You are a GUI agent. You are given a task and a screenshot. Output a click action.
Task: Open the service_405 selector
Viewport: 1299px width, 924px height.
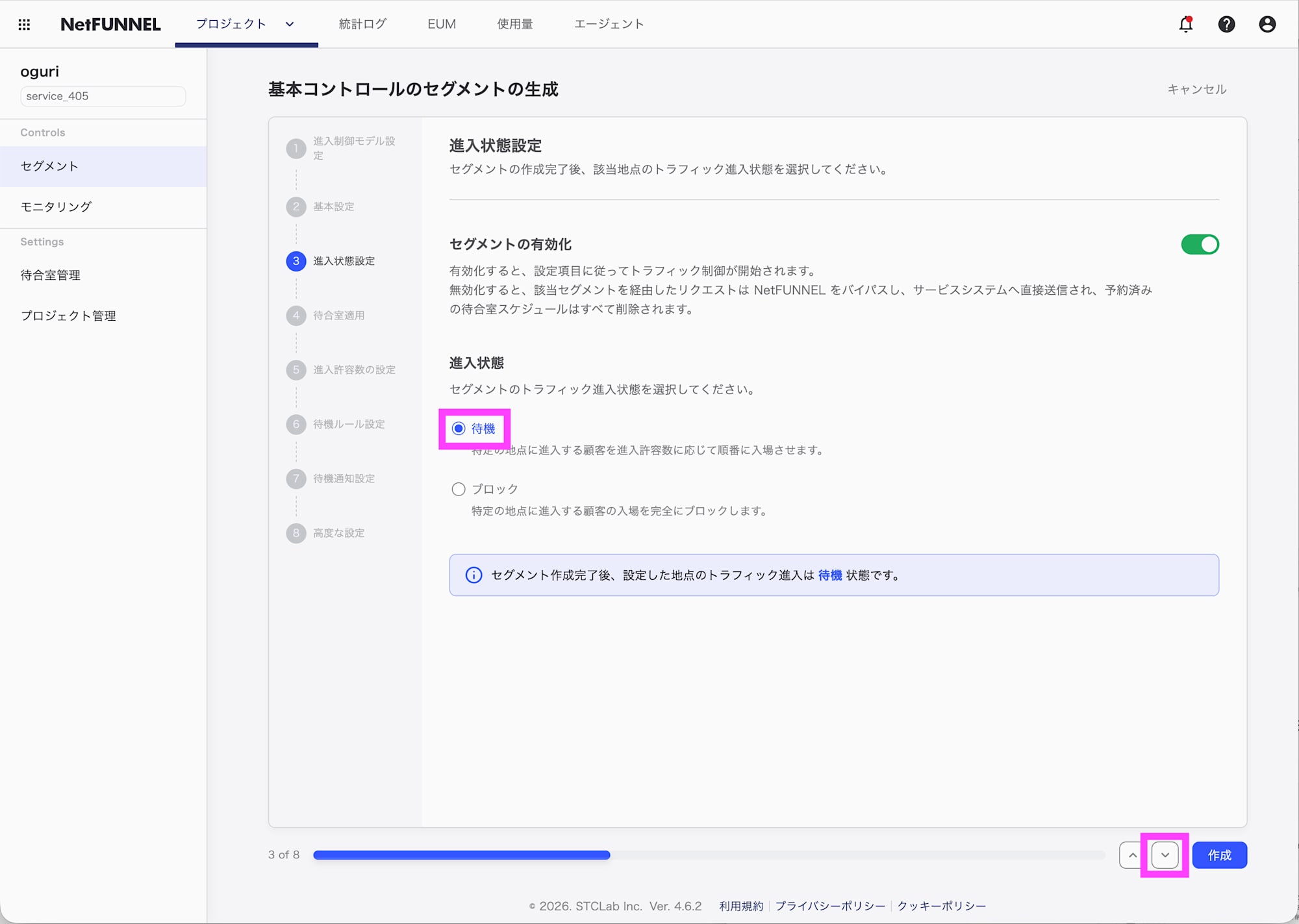(x=102, y=96)
